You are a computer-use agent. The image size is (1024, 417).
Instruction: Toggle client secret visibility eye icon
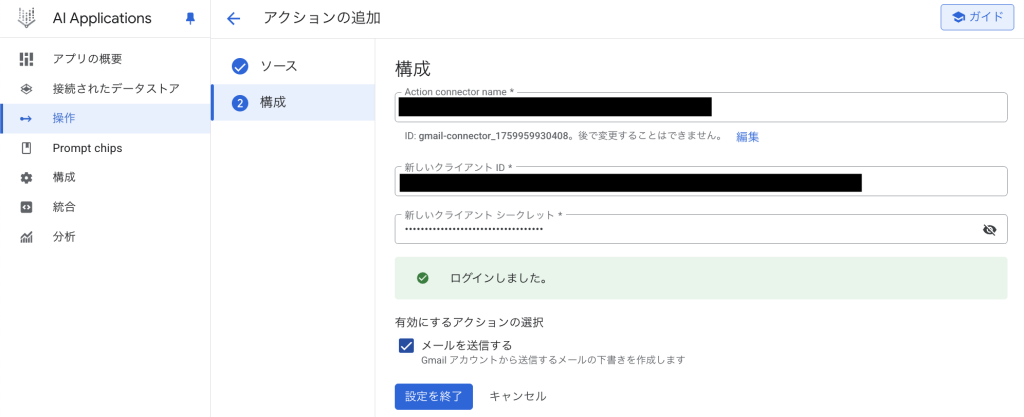pos(989,229)
